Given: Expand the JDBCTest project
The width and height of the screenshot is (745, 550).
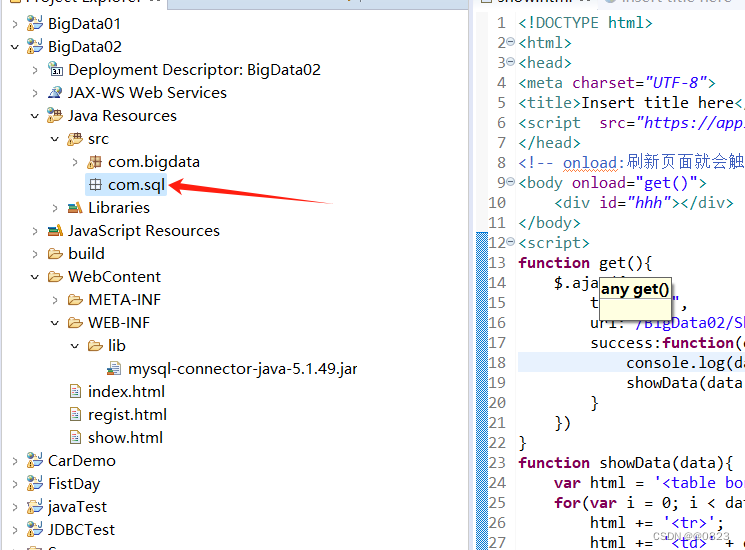Looking at the screenshot, I should click(x=15, y=530).
